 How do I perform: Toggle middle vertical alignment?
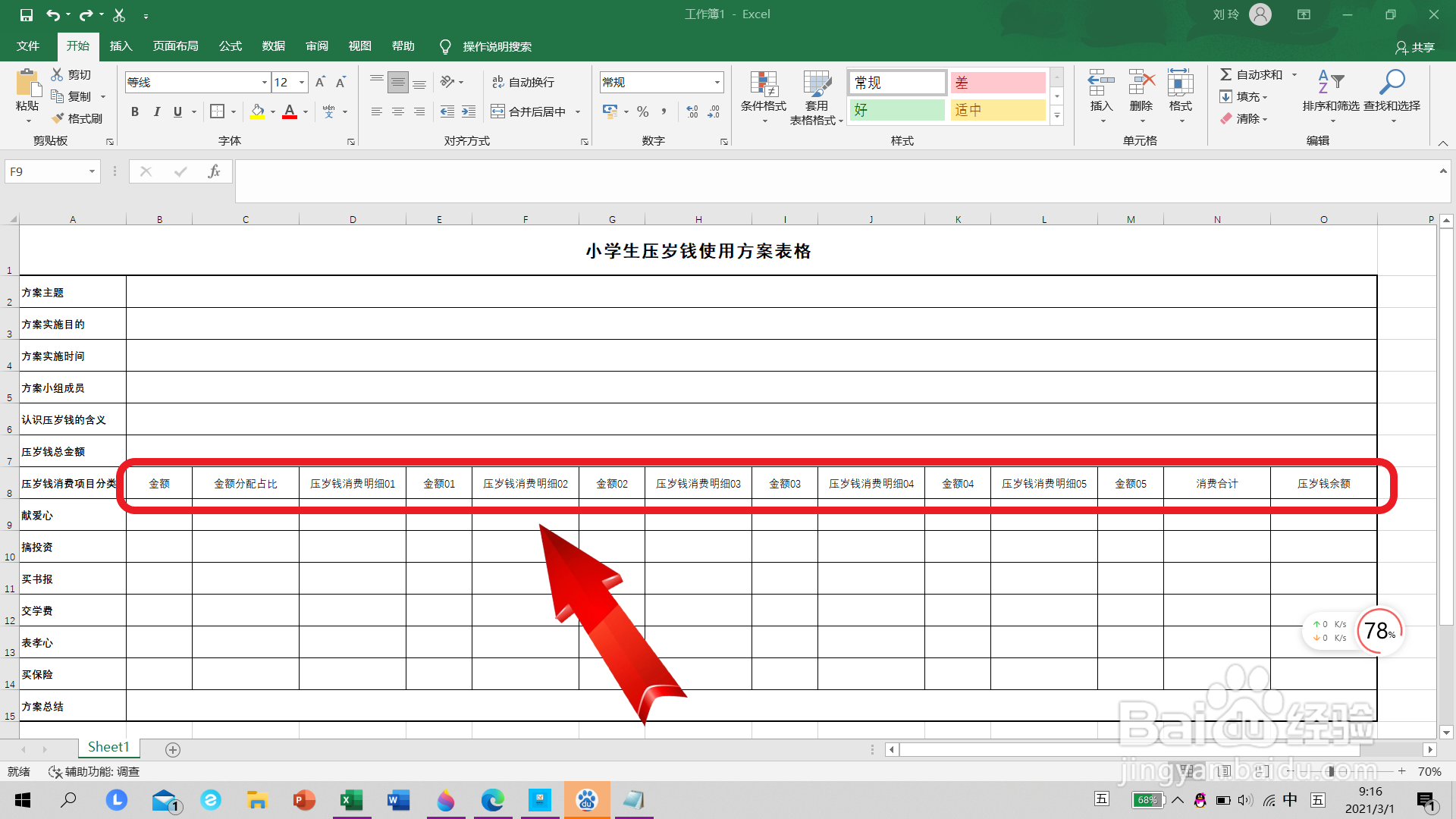click(398, 82)
